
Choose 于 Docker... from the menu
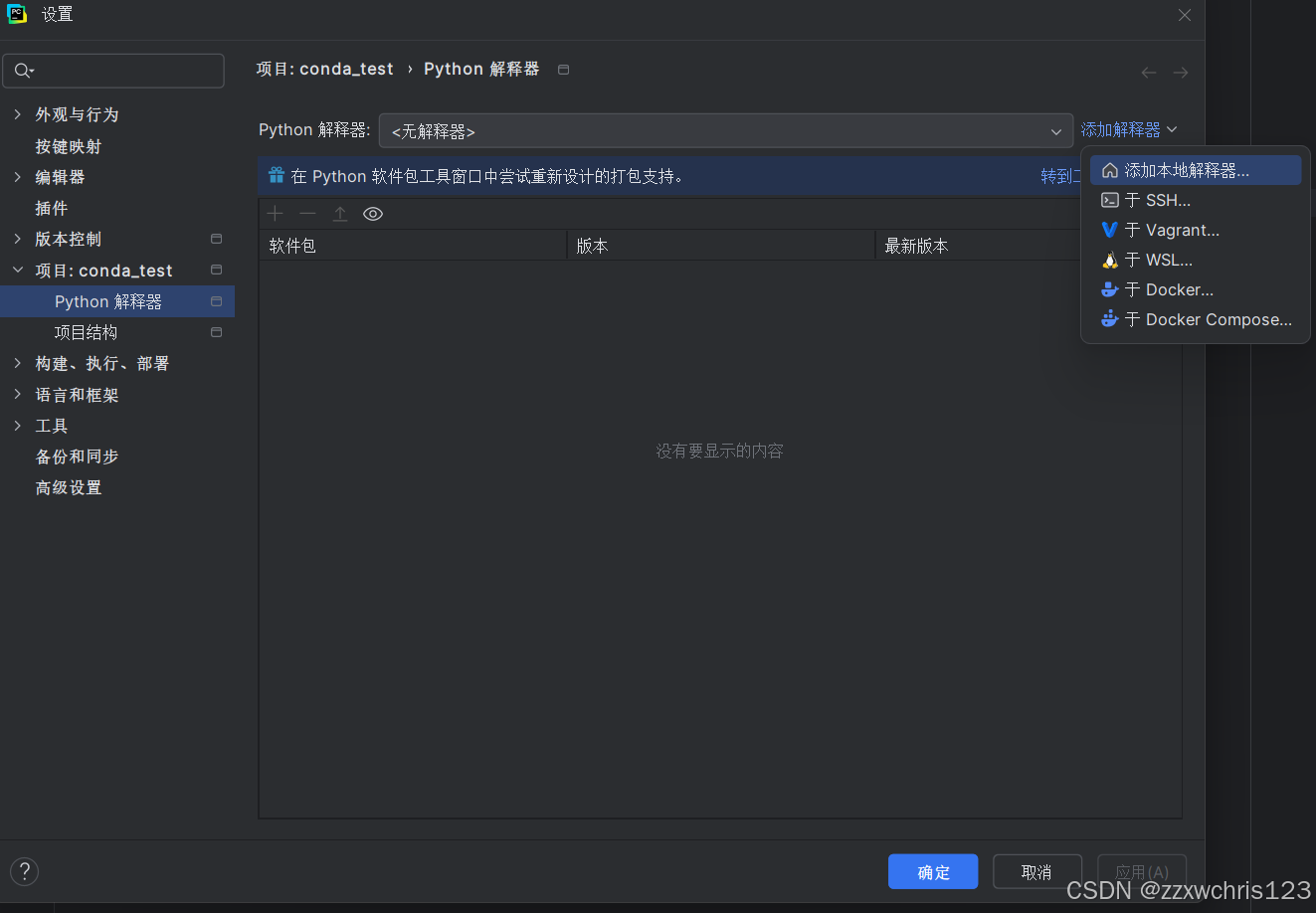click(x=1196, y=289)
